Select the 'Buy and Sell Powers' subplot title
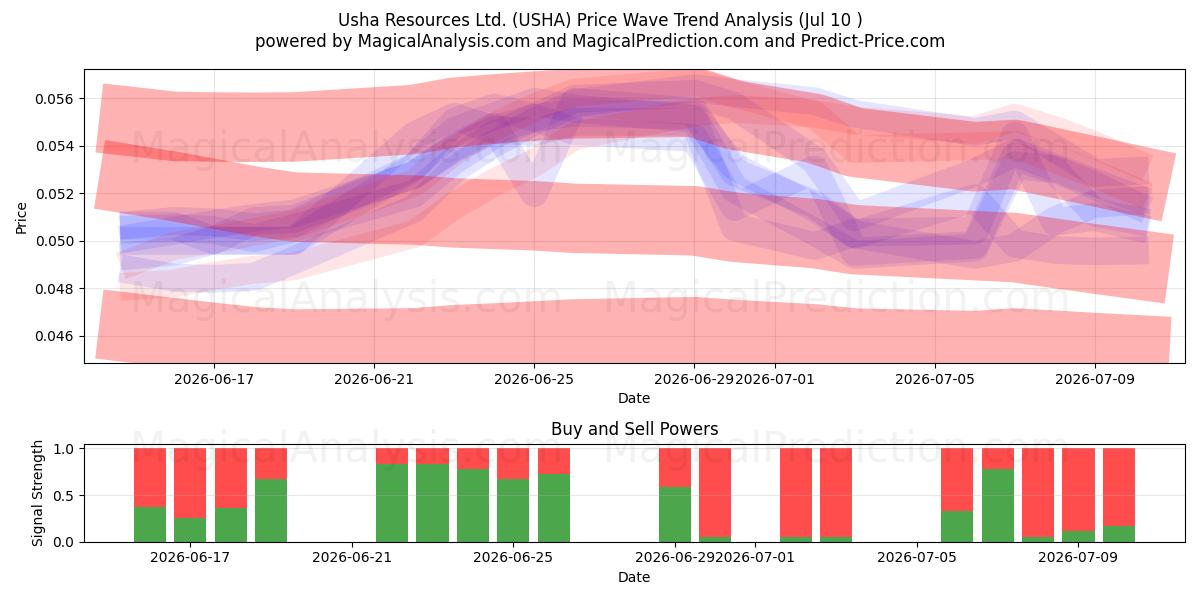This screenshot has width=1200, height=600. point(634,429)
